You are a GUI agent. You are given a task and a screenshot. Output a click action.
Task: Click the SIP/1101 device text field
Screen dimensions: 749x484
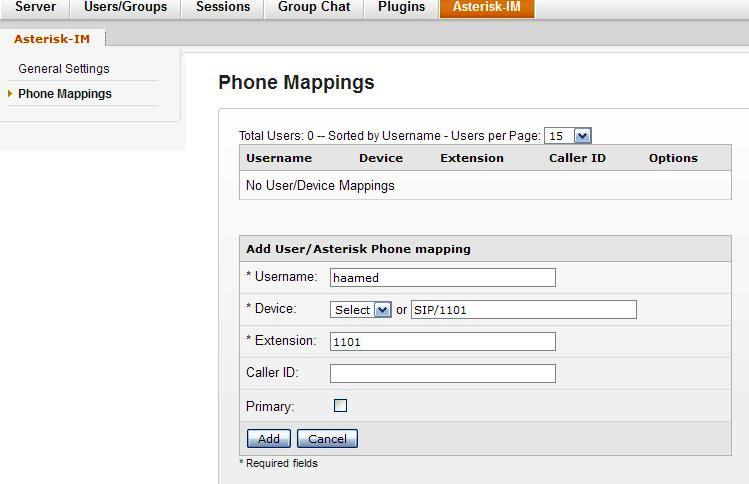(524, 310)
